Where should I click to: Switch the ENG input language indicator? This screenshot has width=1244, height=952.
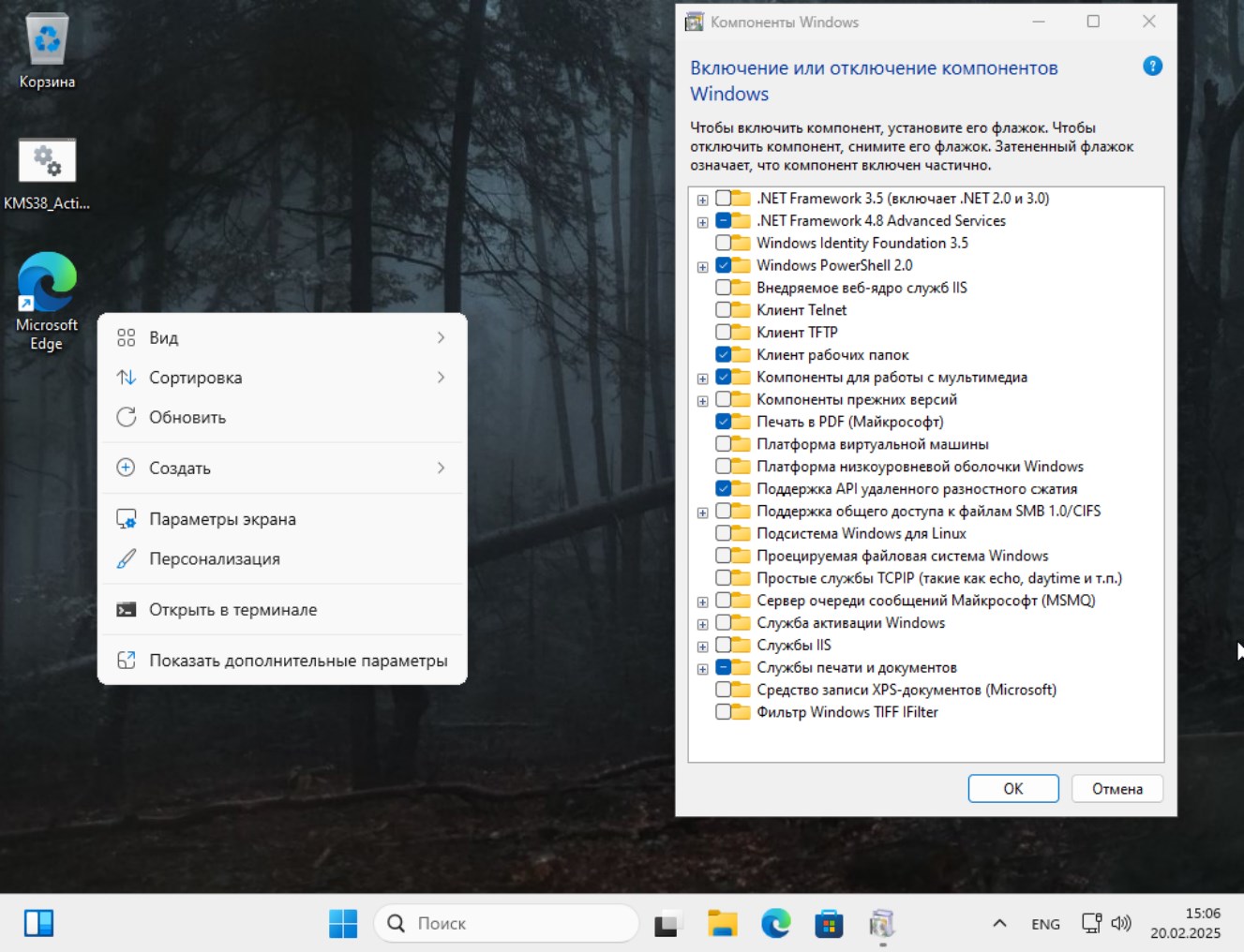(1045, 924)
